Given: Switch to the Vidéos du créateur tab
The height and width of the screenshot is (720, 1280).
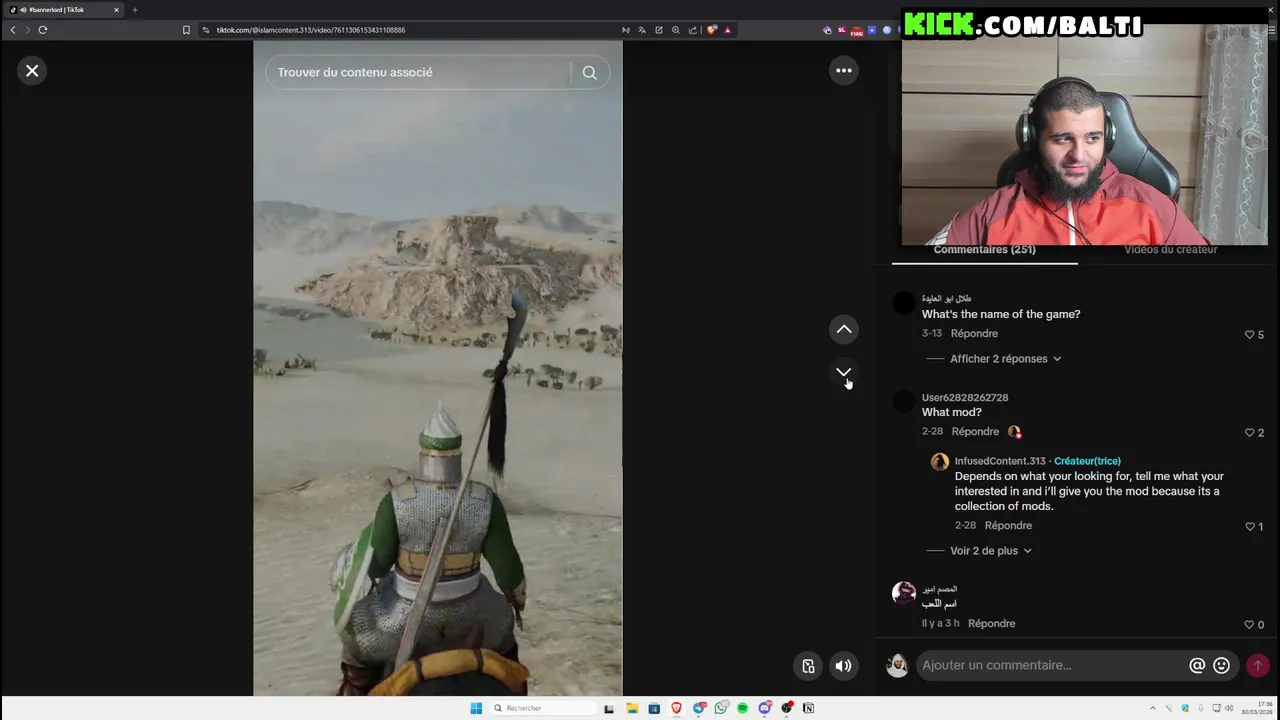Looking at the screenshot, I should (x=1170, y=250).
